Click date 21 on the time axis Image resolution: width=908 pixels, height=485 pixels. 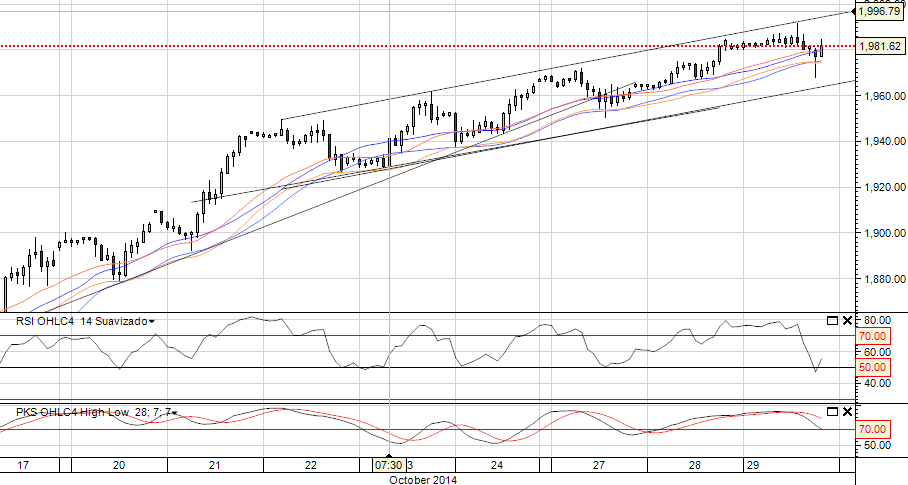pos(215,465)
